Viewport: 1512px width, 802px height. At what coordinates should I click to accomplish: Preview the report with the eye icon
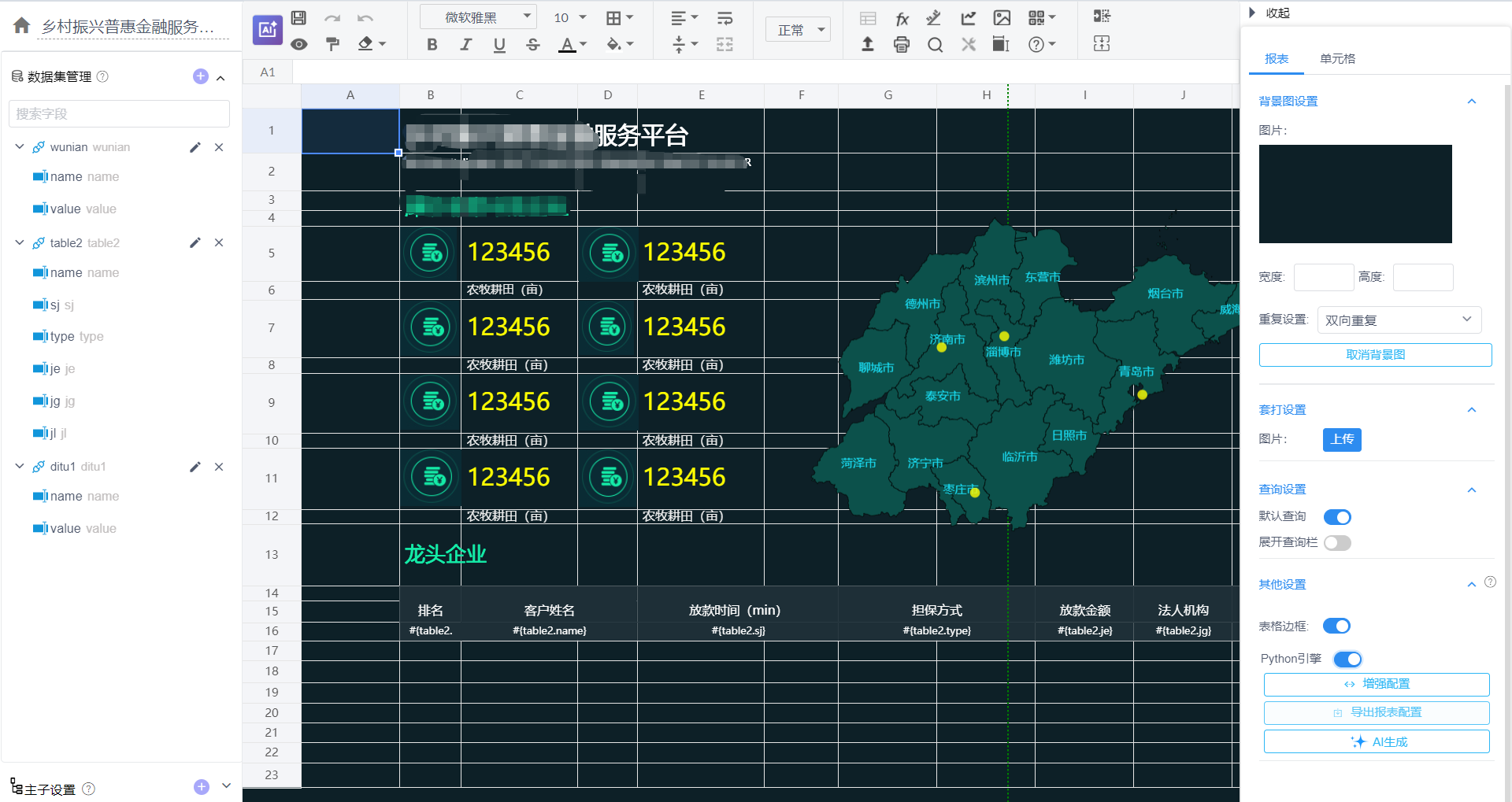[298, 44]
